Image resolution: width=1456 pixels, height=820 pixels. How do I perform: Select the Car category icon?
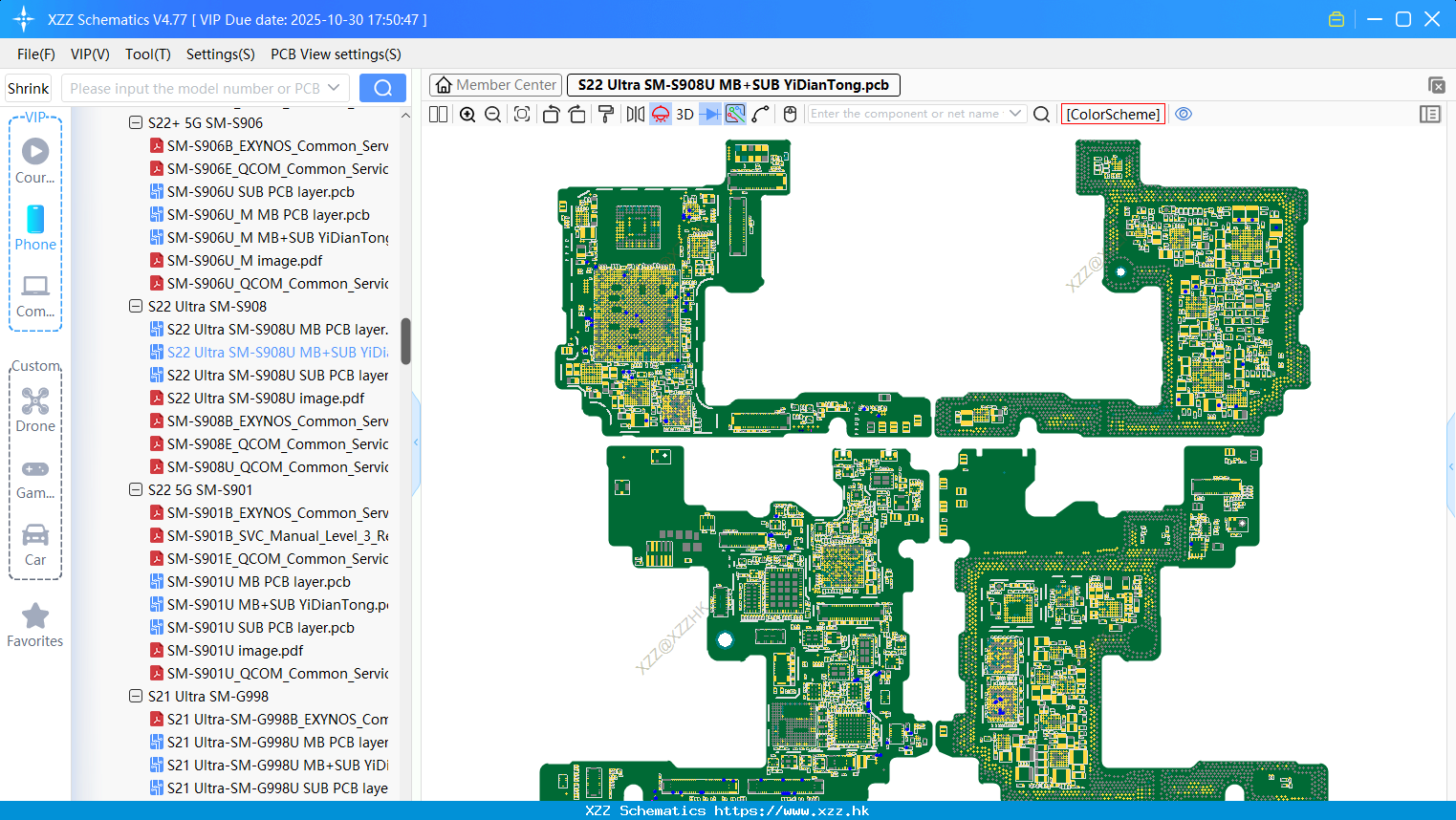point(35,534)
